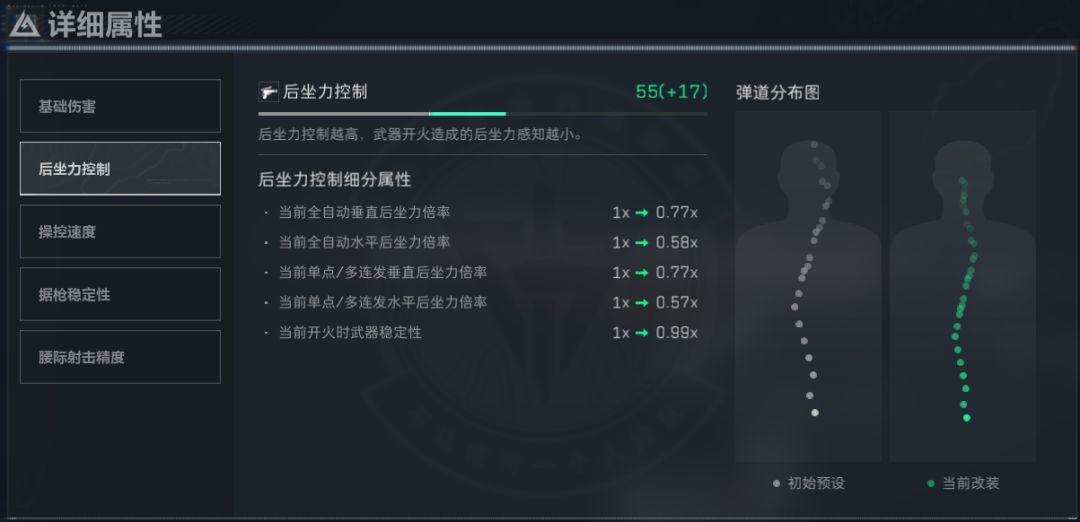Click the triangle logo beside 详细属性
Screen dimensions: 1080x522
(x=24, y=24)
